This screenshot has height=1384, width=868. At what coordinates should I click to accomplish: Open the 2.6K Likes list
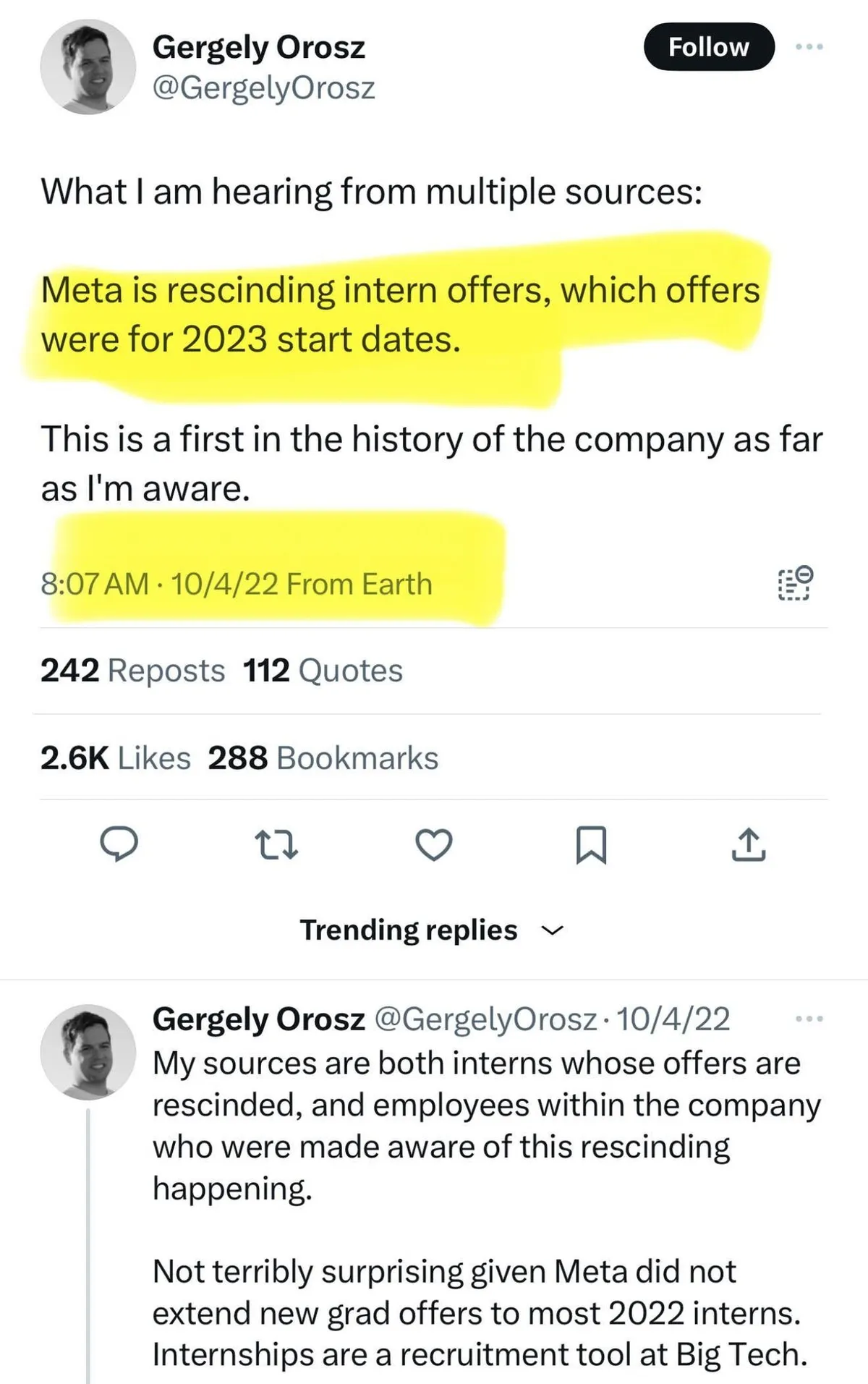(116, 758)
